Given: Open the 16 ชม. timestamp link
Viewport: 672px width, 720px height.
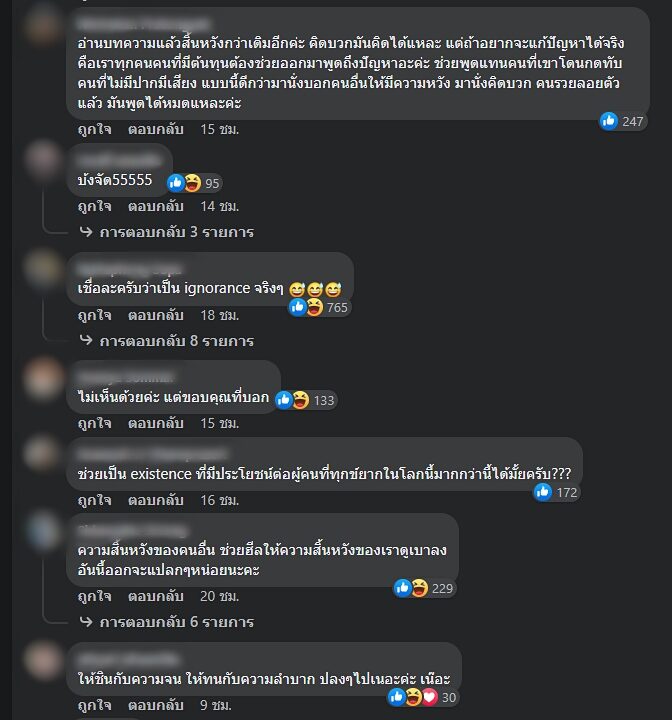Looking at the screenshot, I should (x=220, y=500).
